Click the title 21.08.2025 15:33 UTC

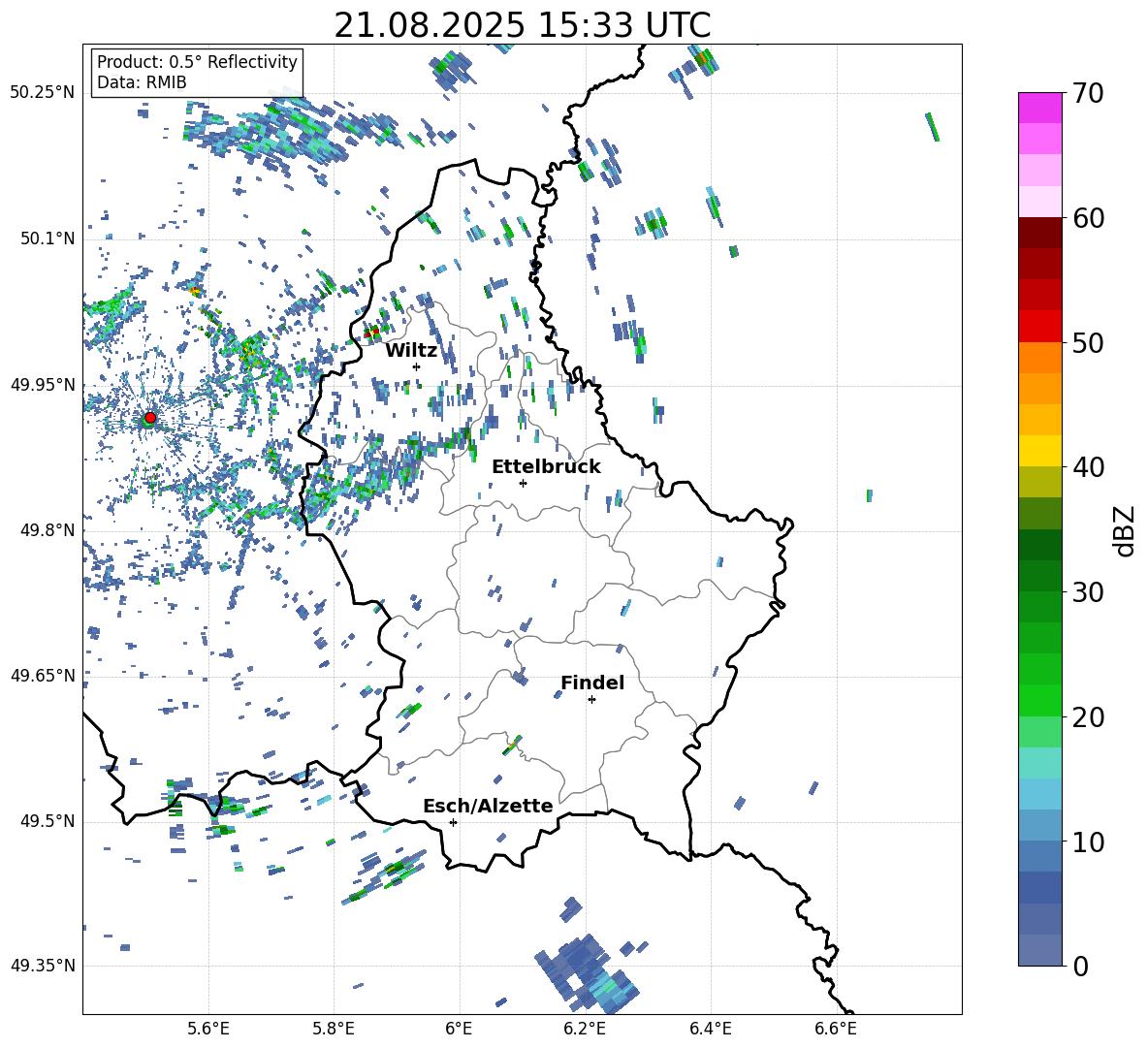tap(523, 25)
